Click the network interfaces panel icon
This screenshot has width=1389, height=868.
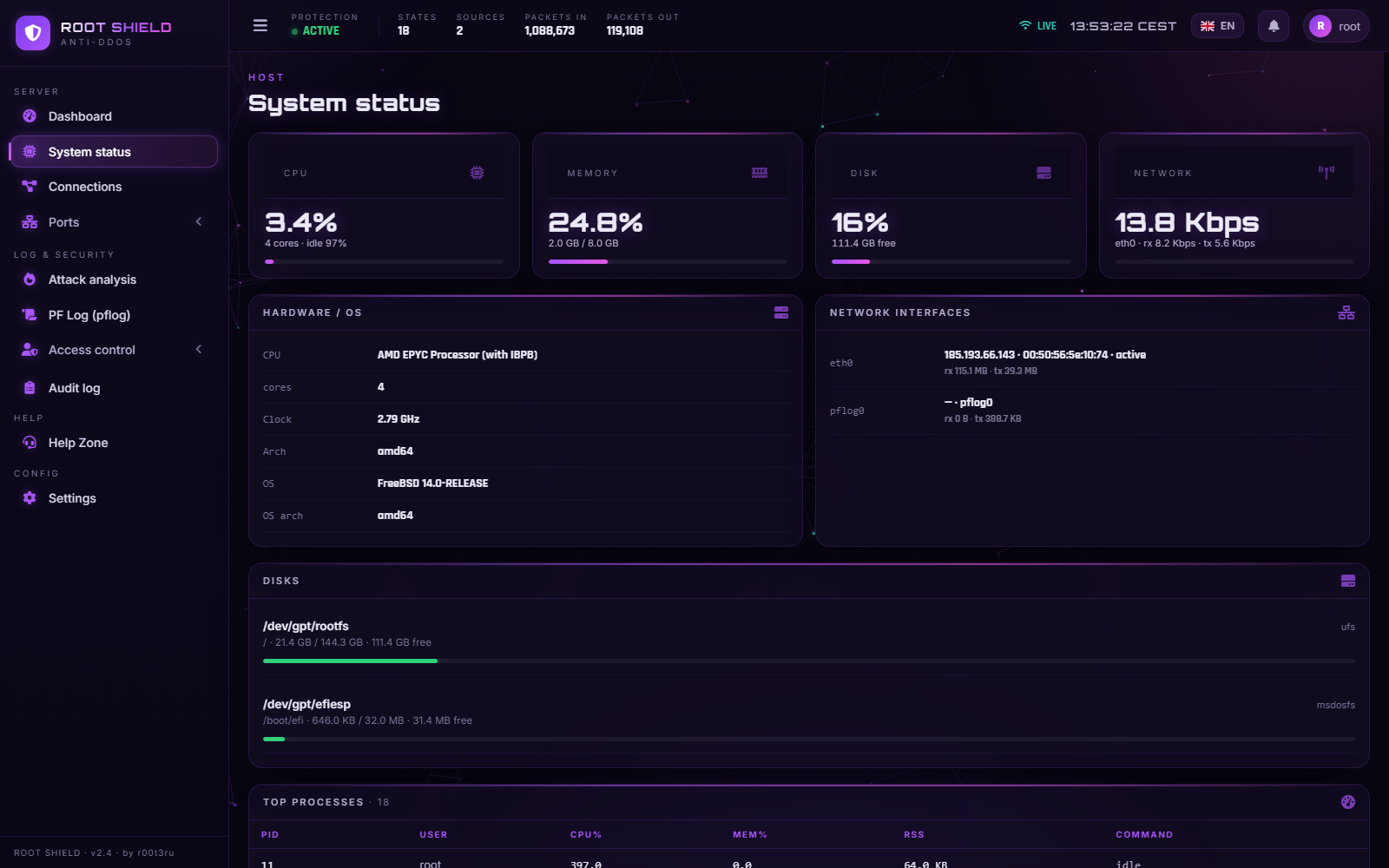[x=1346, y=312]
